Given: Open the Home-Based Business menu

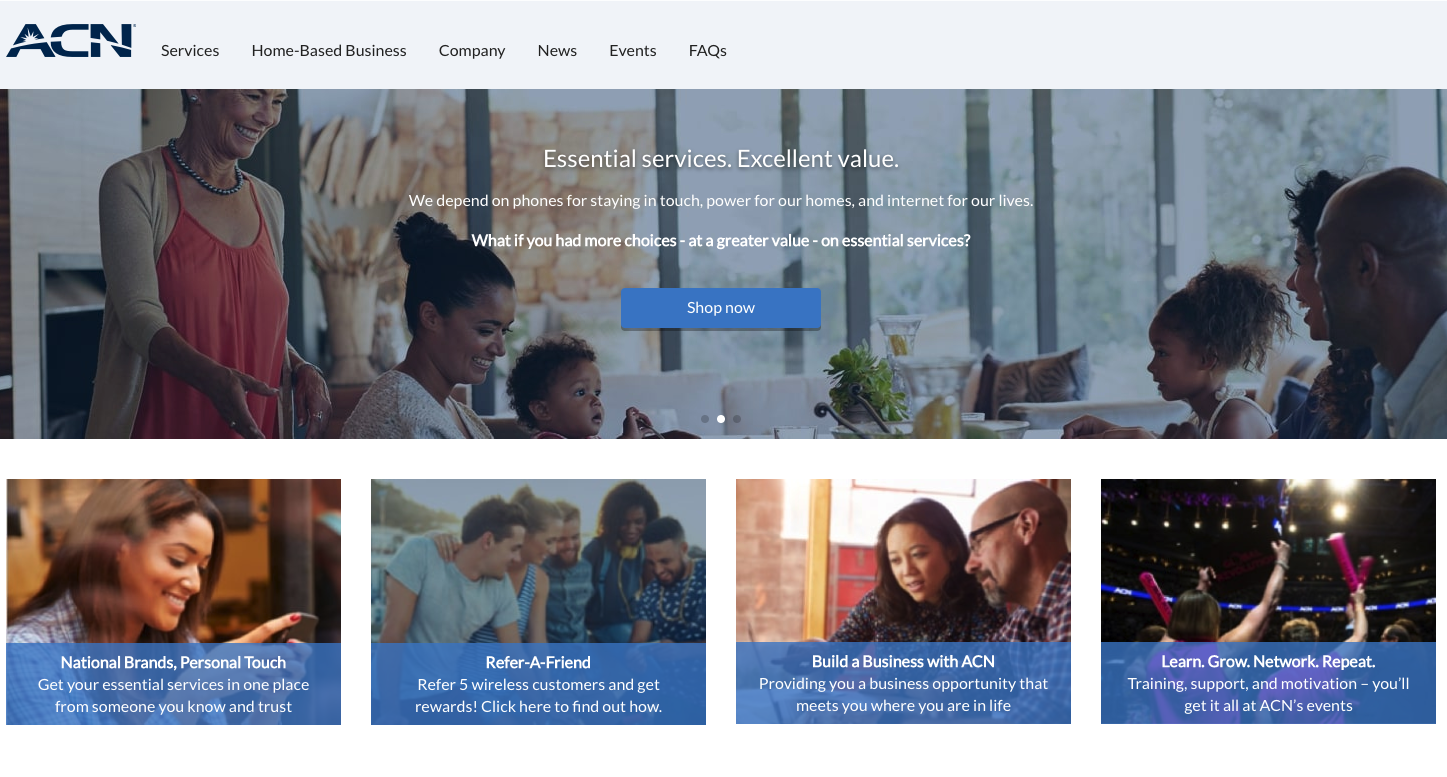Looking at the screenshot, I should [x=329, y=50].
